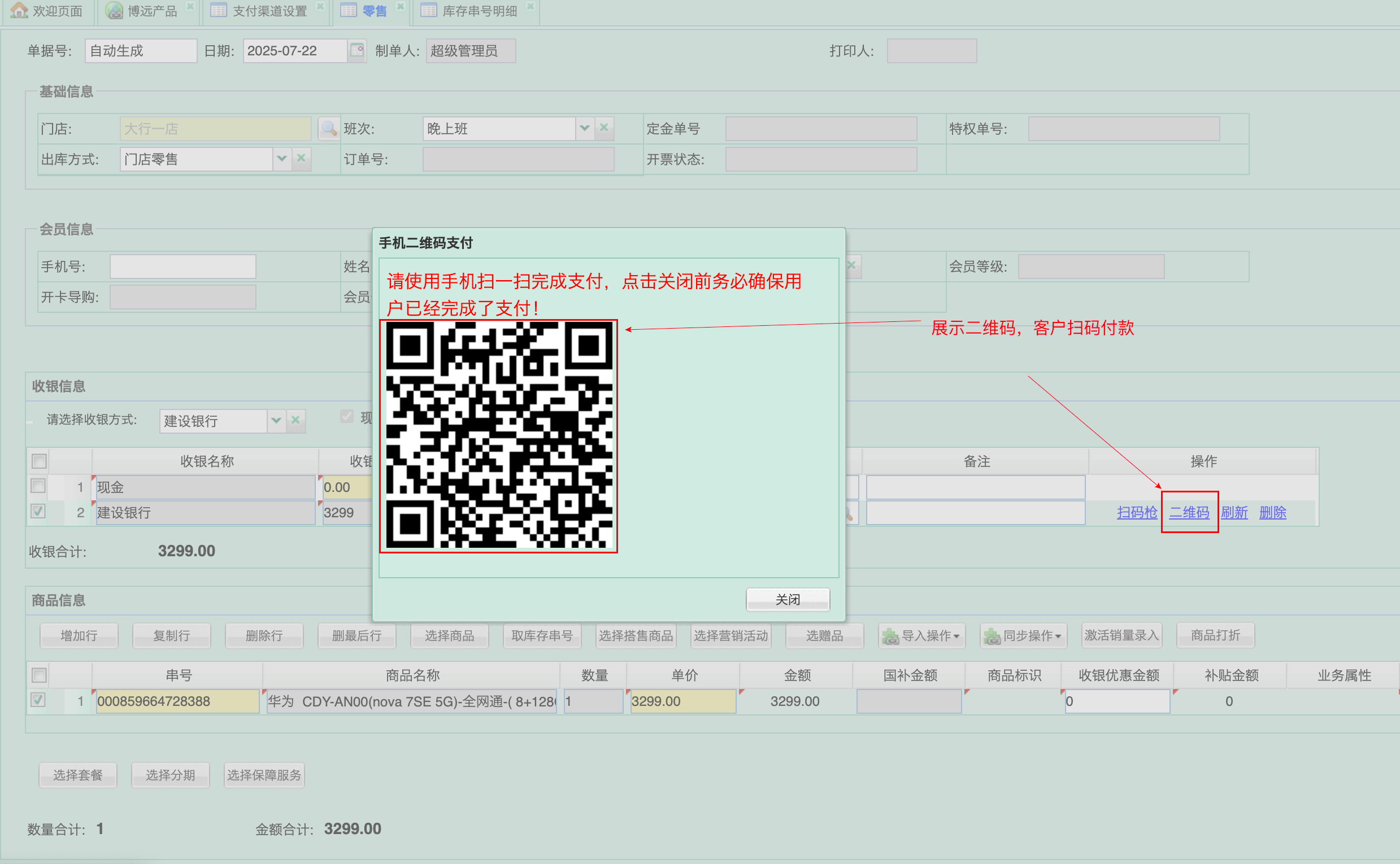Viewport: 1400px width, 864px height.
Task: Click the 刷新 link
Action: (1234, 513)
